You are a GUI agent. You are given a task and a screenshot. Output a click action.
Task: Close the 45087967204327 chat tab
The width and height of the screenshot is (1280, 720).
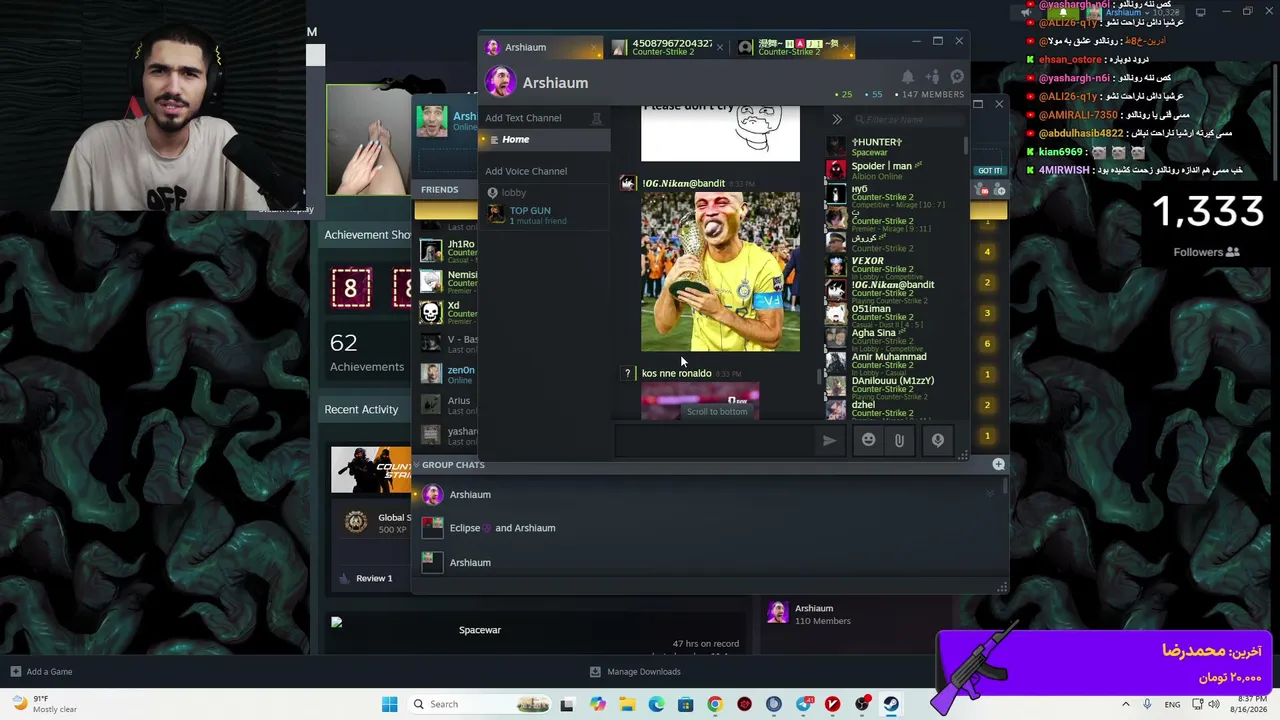720,47
